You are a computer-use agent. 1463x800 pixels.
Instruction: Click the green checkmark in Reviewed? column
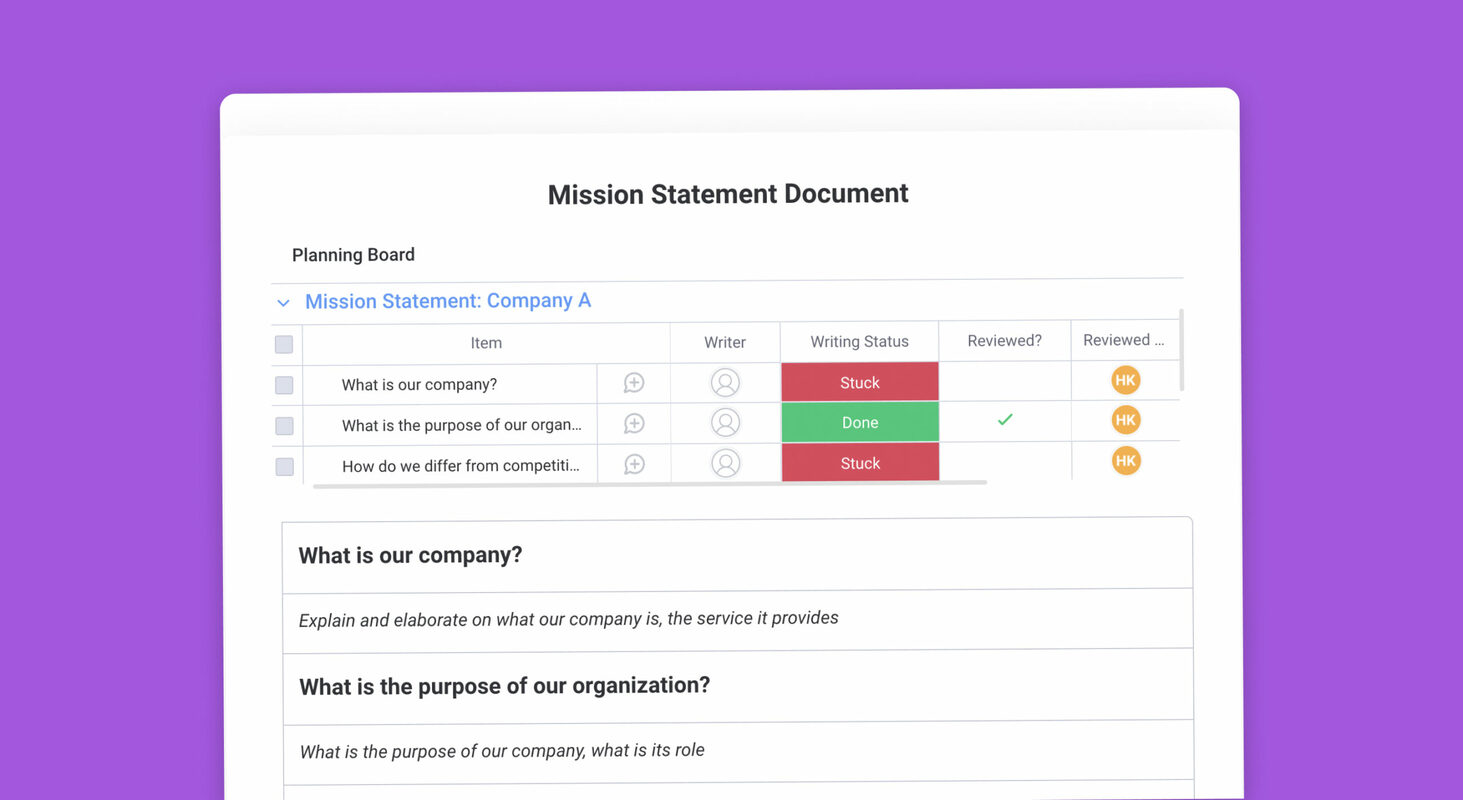[x=1004, y=420]
